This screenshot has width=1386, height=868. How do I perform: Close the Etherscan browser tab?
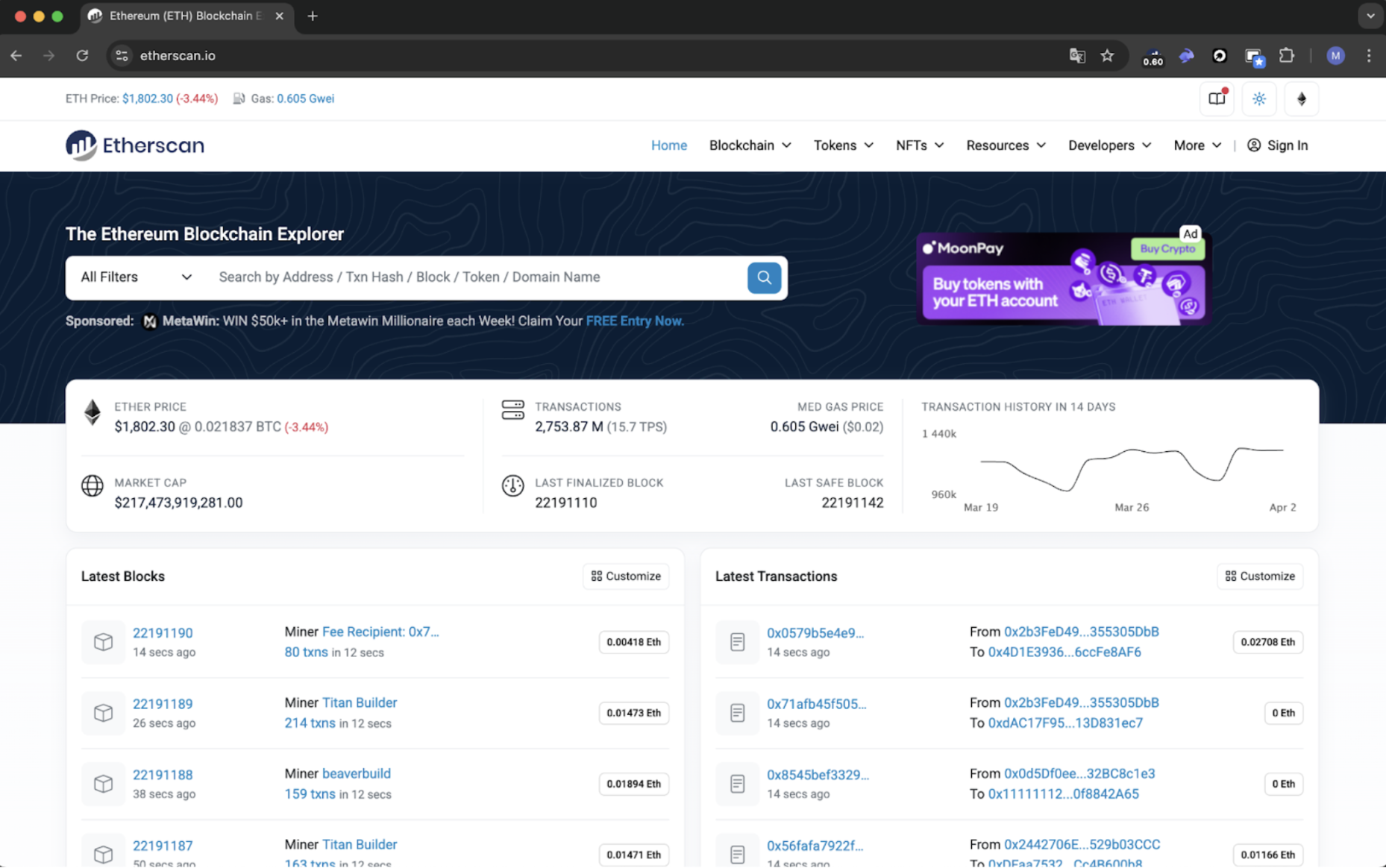click(279, 16)
